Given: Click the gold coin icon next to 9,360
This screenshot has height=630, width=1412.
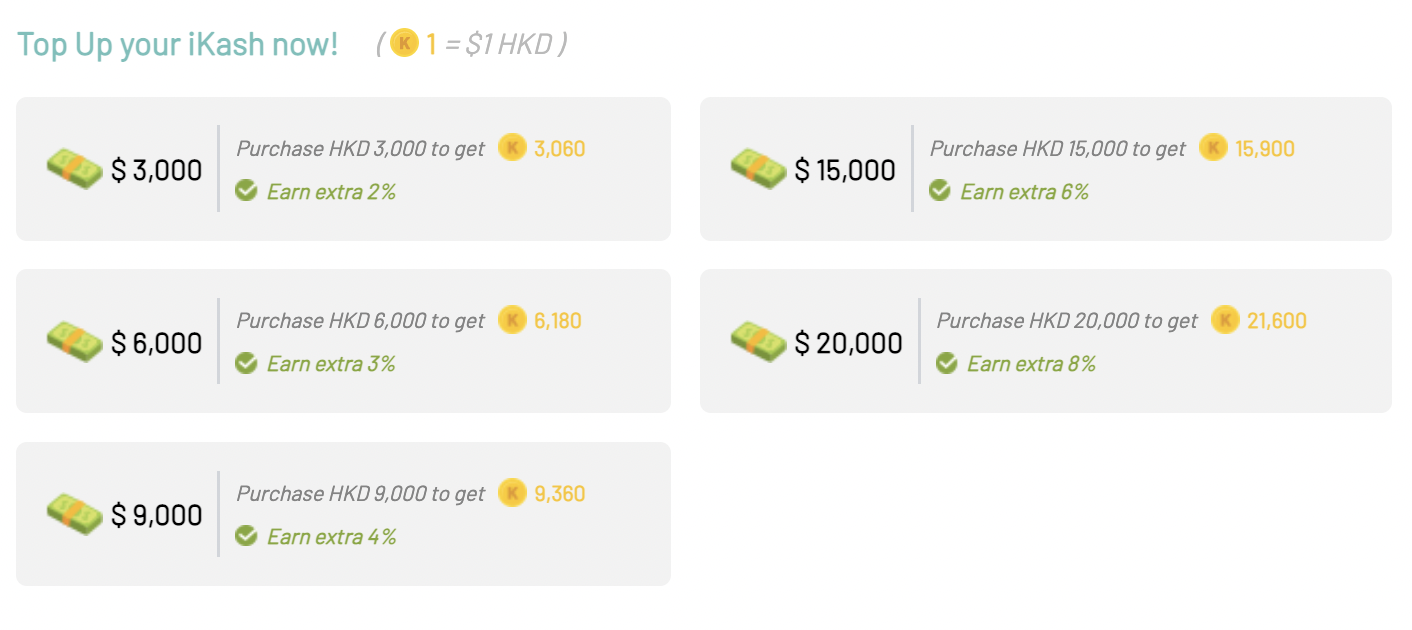Looking at the screenshot, I should (512, 493).
